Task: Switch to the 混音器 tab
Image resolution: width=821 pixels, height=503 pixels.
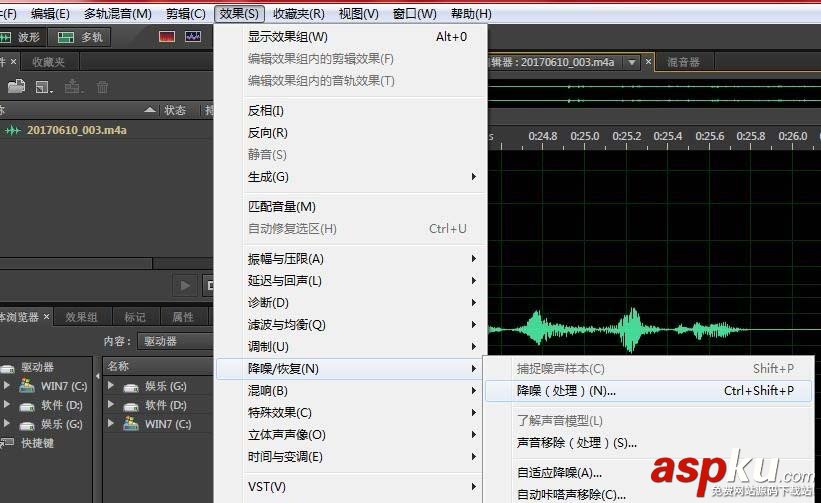Action: 683,62
